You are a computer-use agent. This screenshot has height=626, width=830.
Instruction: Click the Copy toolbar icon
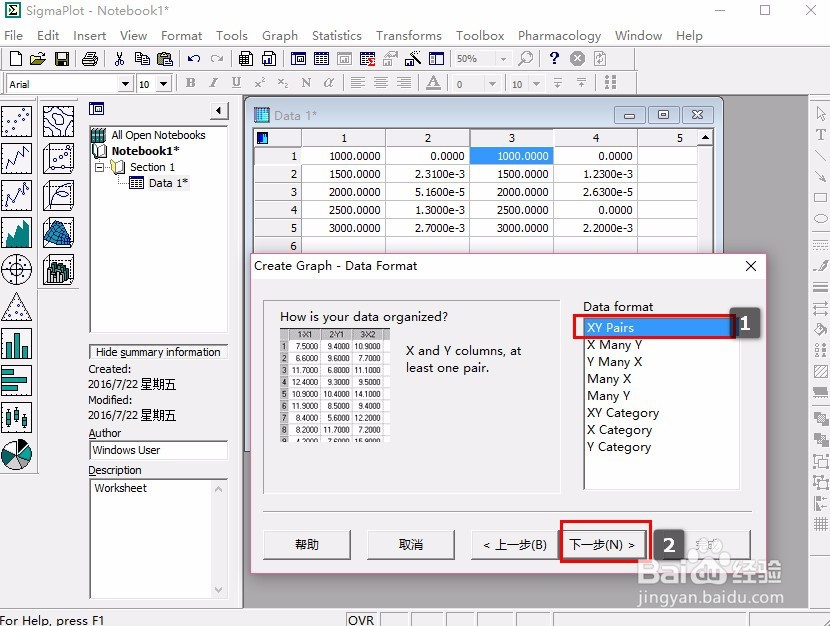(142, 59)
